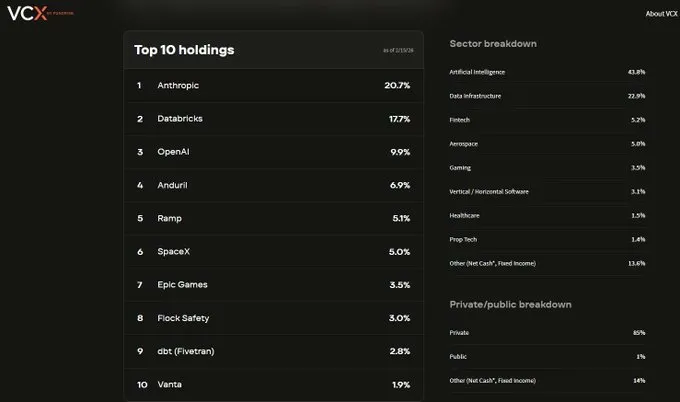The height and width of the screenshot is (402, 680).
Task: Select the Ramp holding name
Action: point(169,218)
